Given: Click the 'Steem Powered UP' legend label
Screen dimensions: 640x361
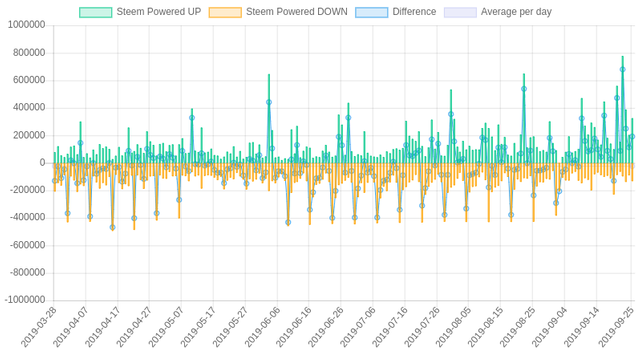Looking at the screenshot, I should coord(159,12).
